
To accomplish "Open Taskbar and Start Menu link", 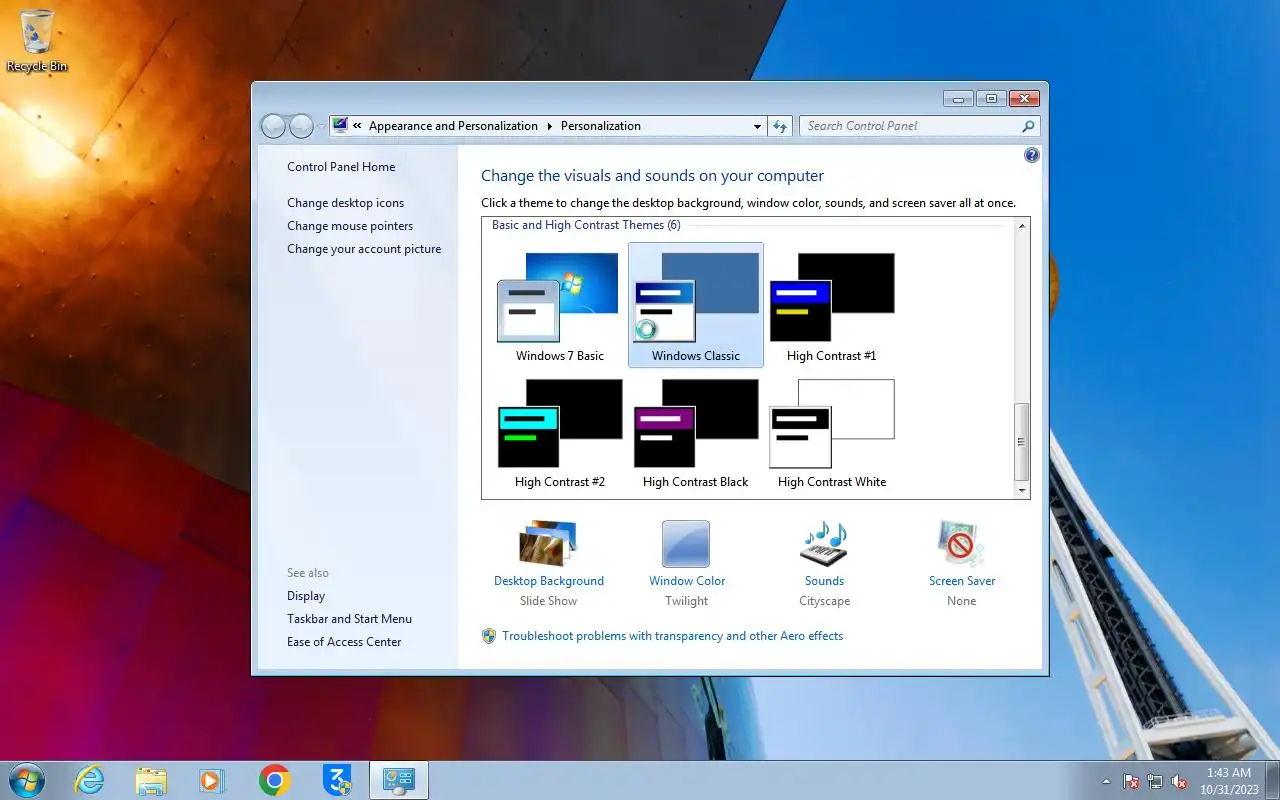I will 349,619.
